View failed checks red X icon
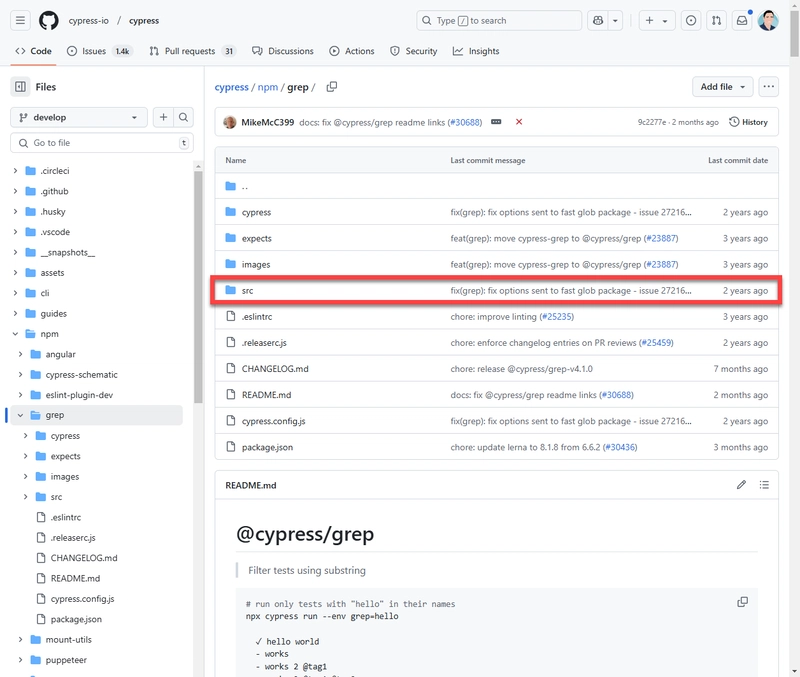The image size is (800, 677). tap(519, 122)
